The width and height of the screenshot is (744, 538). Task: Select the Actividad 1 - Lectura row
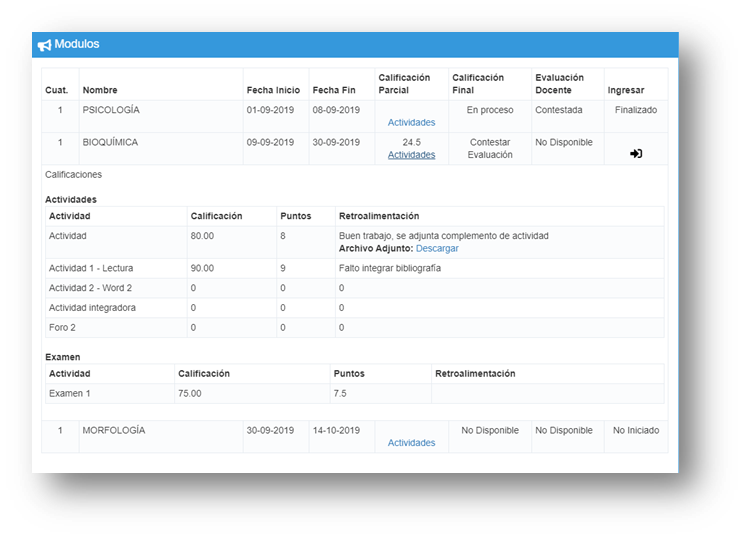click(x=355, y=269)
